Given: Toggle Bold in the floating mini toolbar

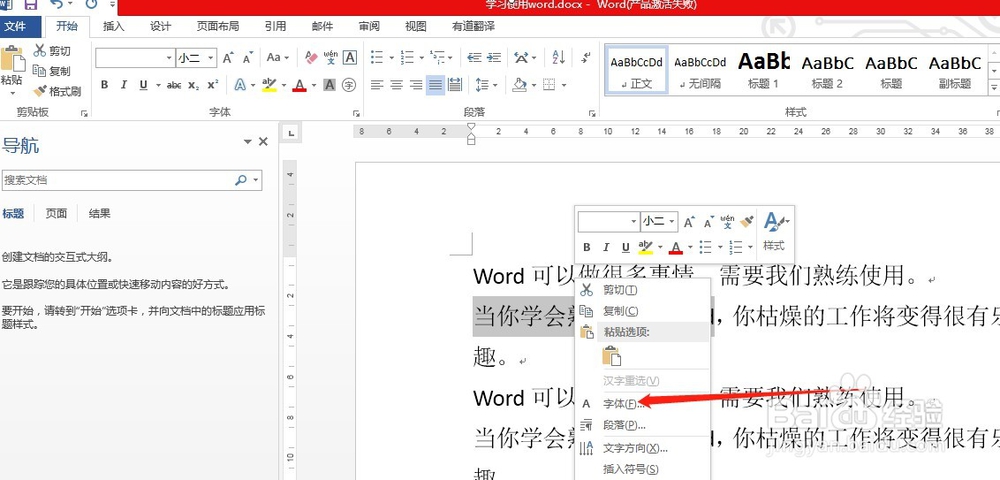Looking at the screenshot, I should 587,247.
